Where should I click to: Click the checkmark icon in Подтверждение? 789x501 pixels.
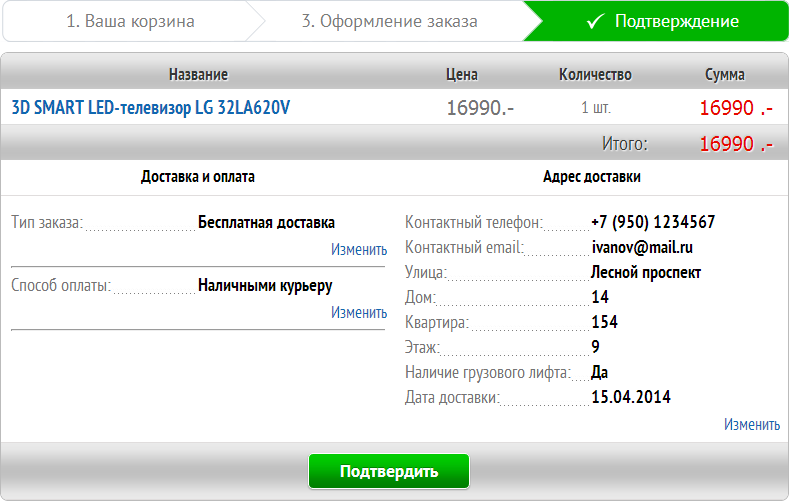pyautogui.click(x=595, y=21)
